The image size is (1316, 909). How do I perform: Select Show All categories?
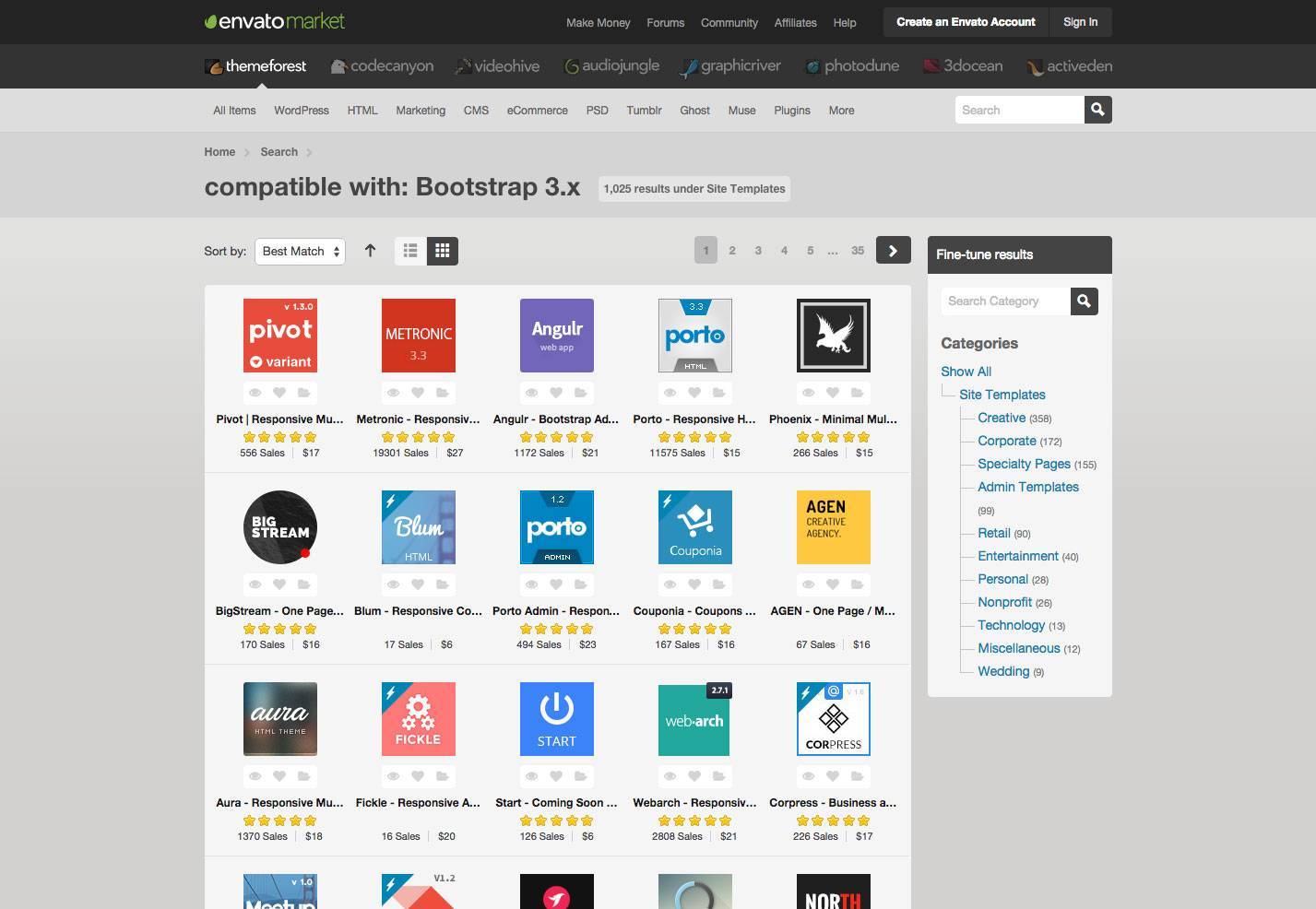[x=966, y=372]
